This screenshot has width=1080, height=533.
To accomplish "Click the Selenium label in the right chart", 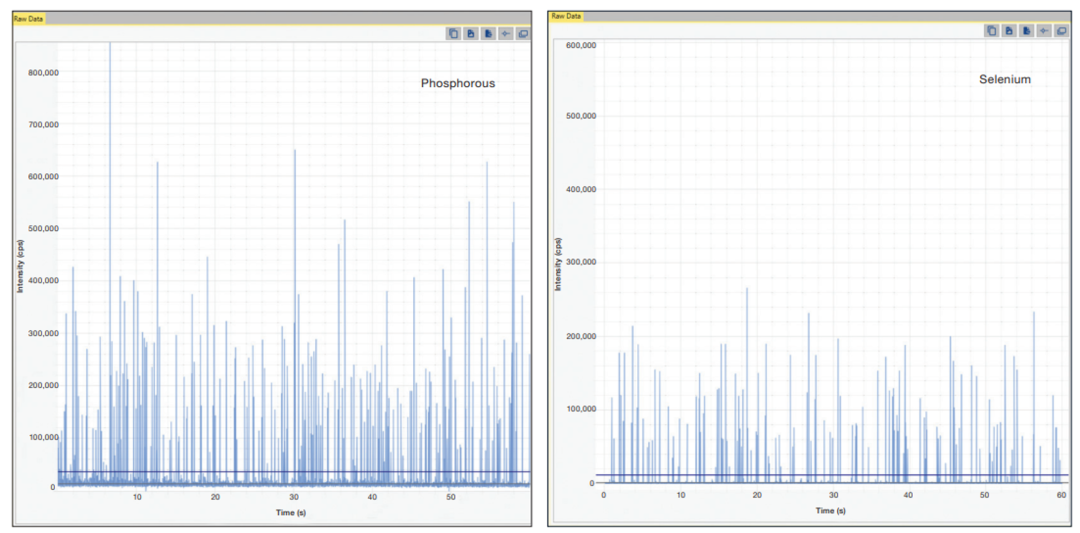I will pyautogui.click(x=1004, y=79).
